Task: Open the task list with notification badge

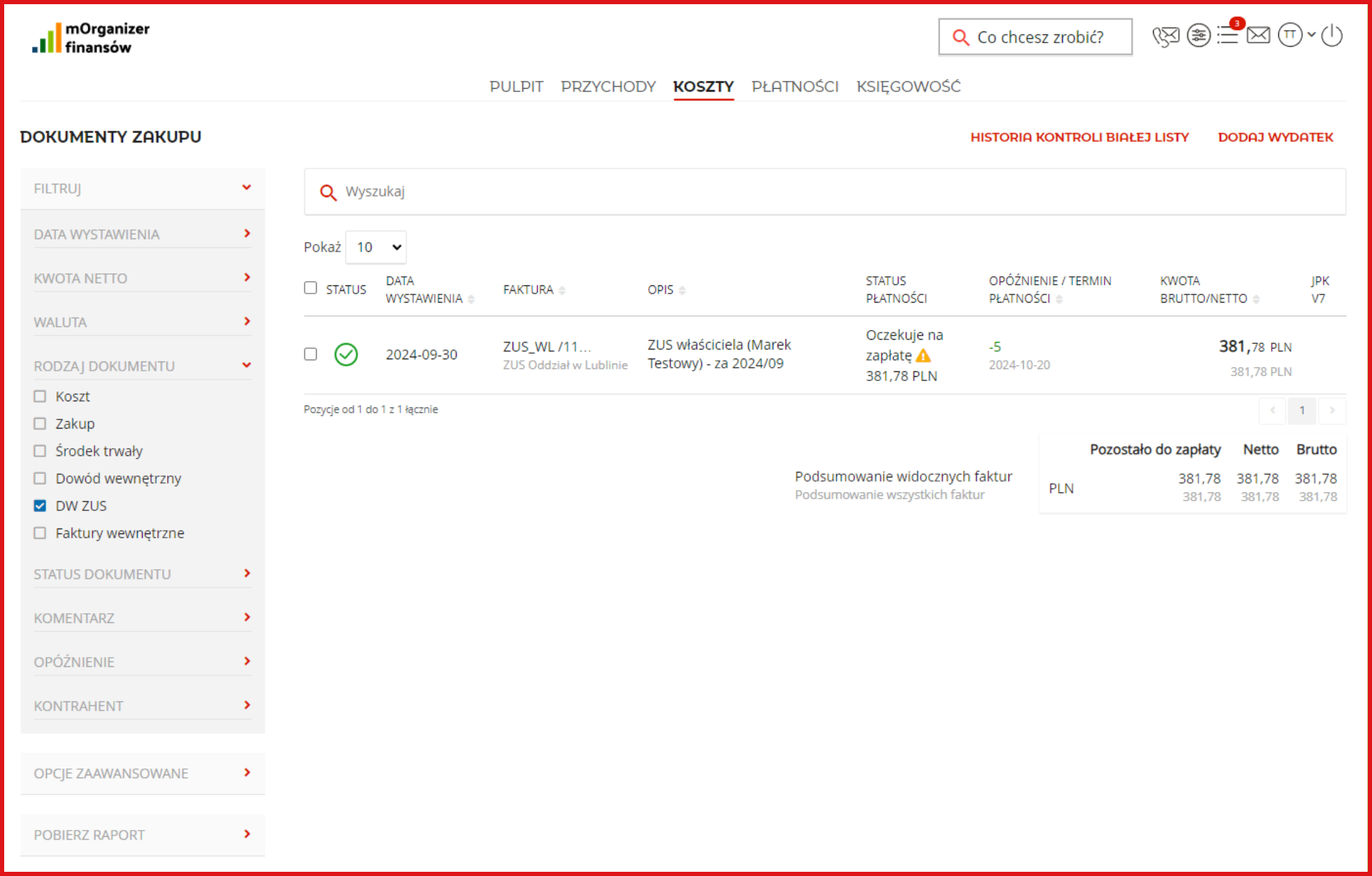Action: pos(1229,35)
